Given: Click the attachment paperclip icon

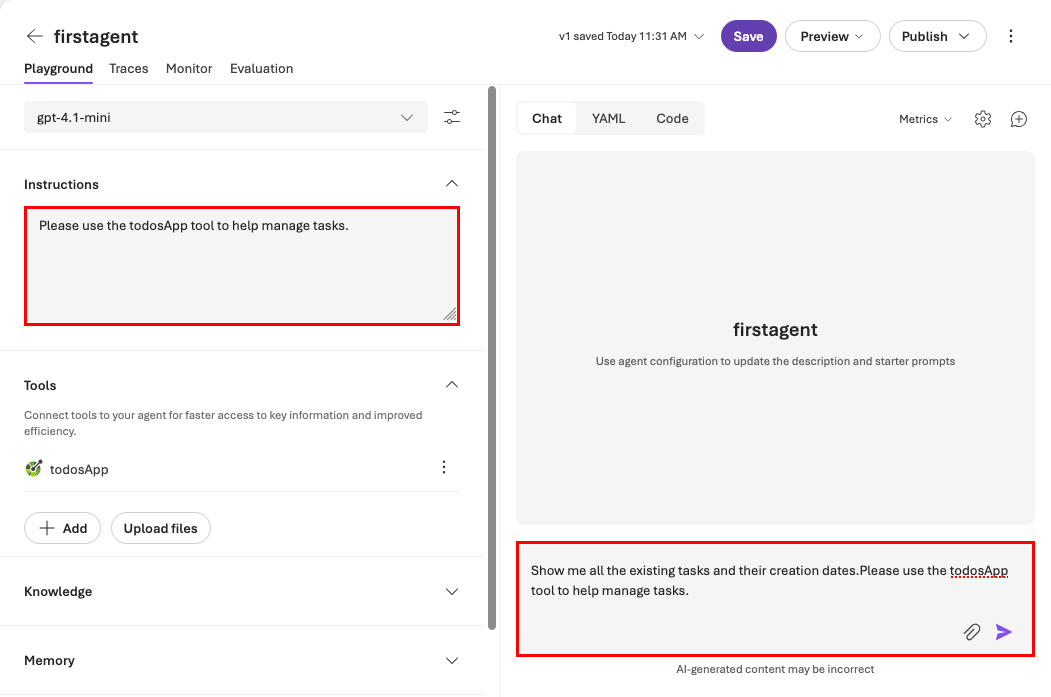Looking at the screenshot, I should coord(971,631).
